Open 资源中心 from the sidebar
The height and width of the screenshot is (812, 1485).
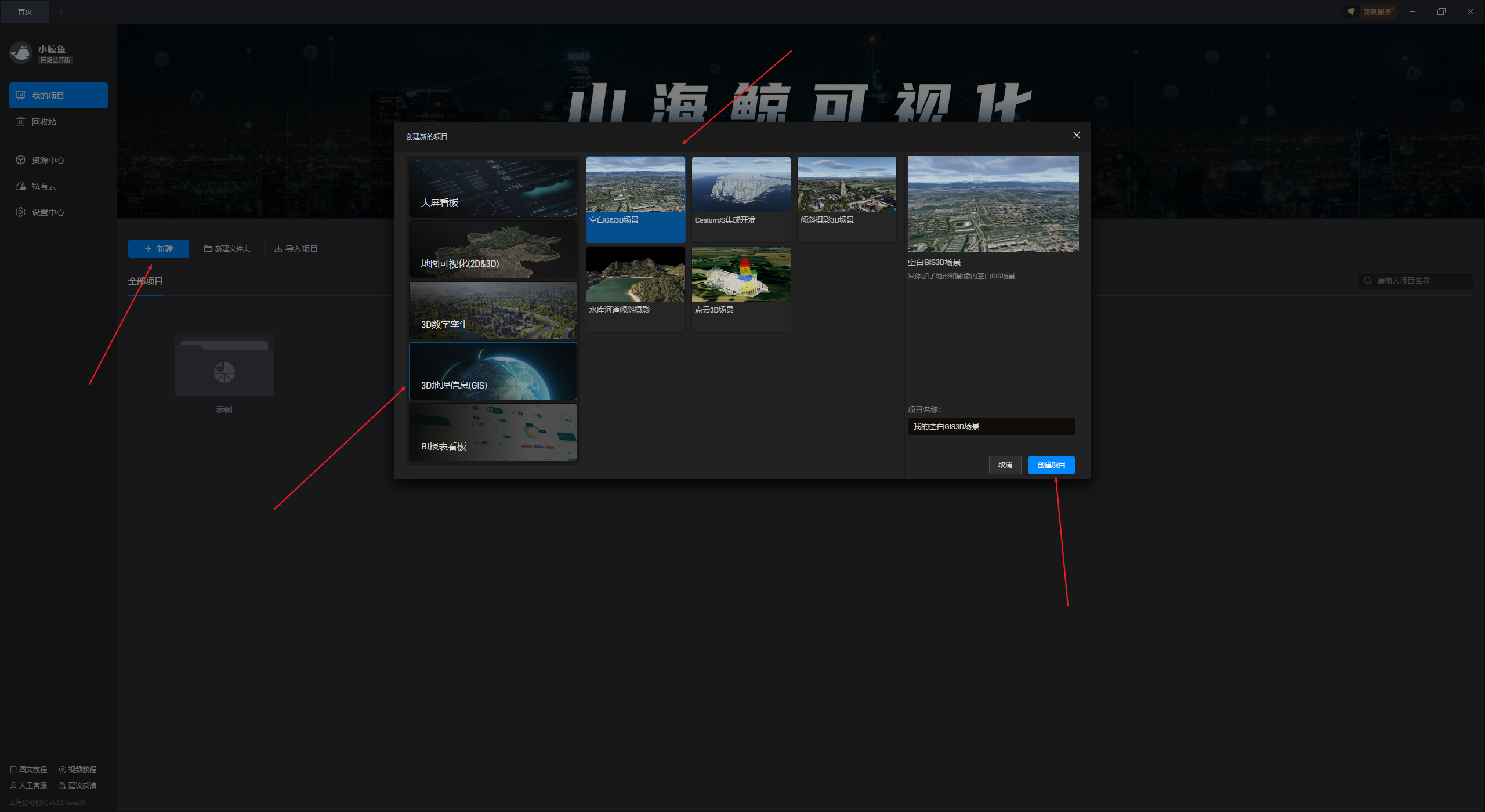(x=48, y=160)
